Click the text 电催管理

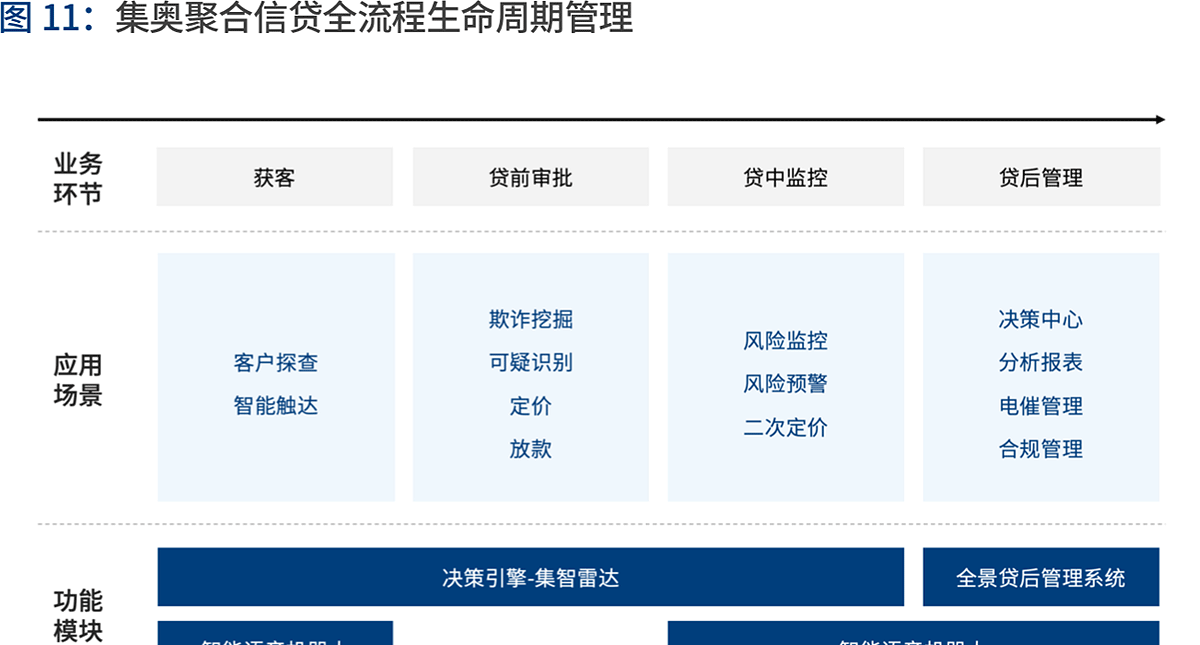pyautogui.click(x=1041, y=406)
